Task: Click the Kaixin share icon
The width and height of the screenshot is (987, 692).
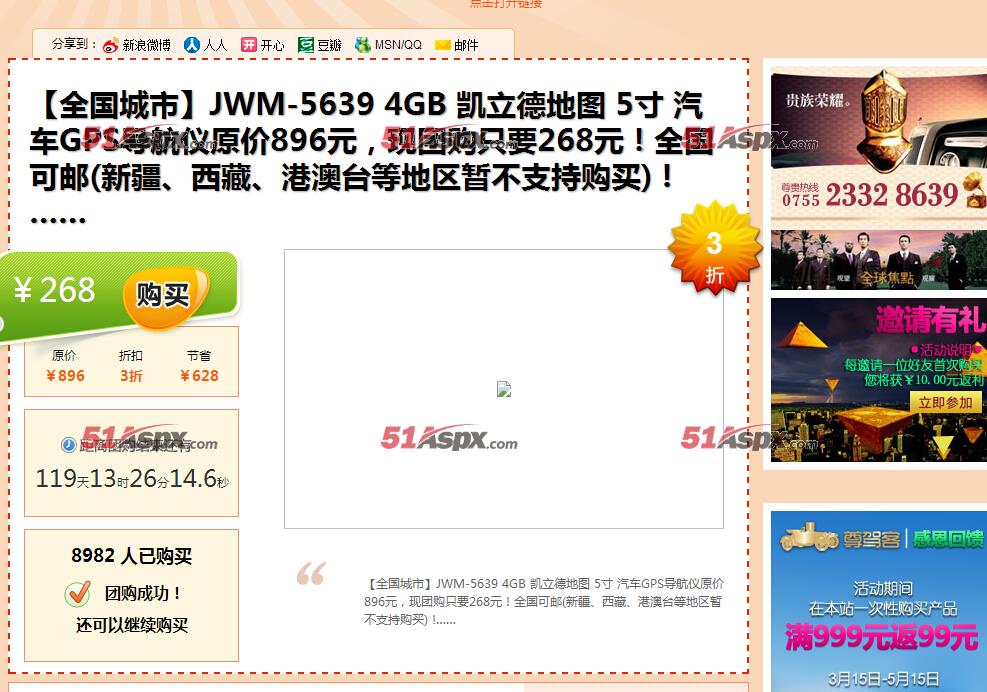Action: tap(249, 45)
